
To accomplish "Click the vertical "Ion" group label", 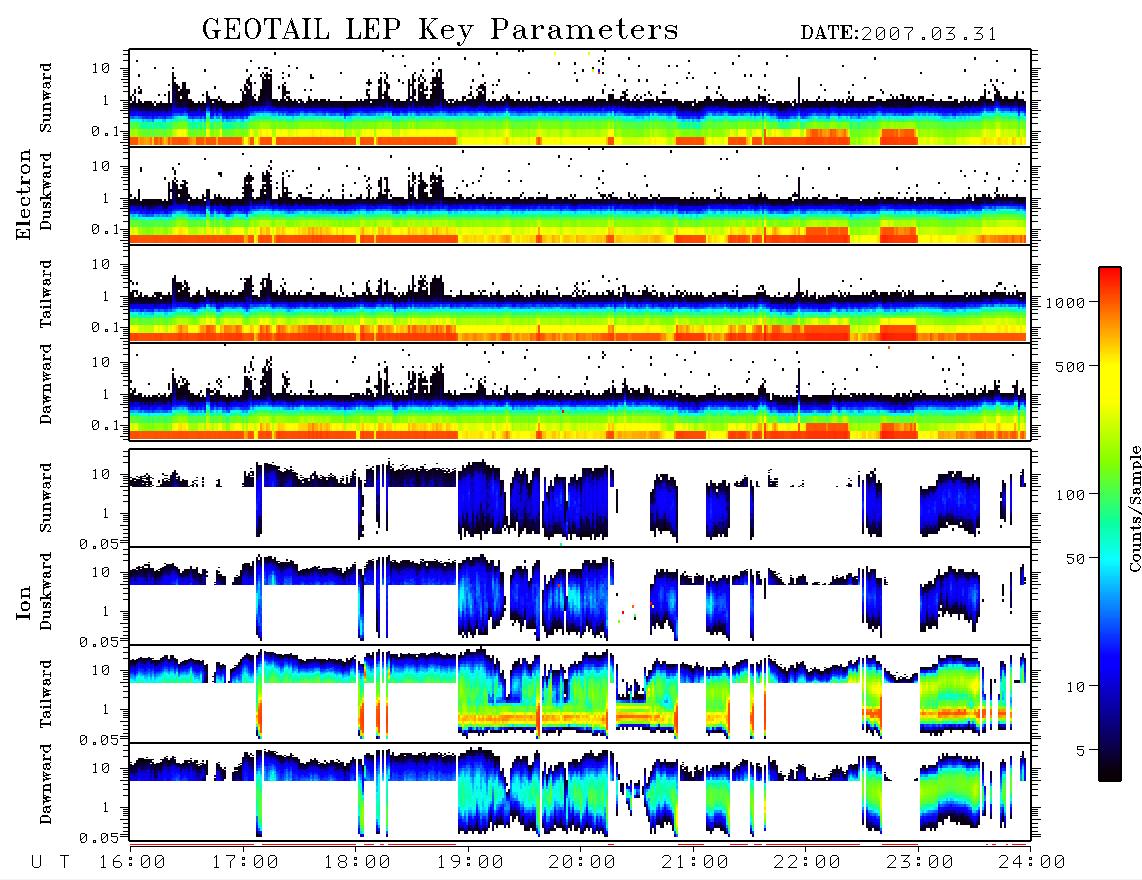I will (x=24, y=602).
